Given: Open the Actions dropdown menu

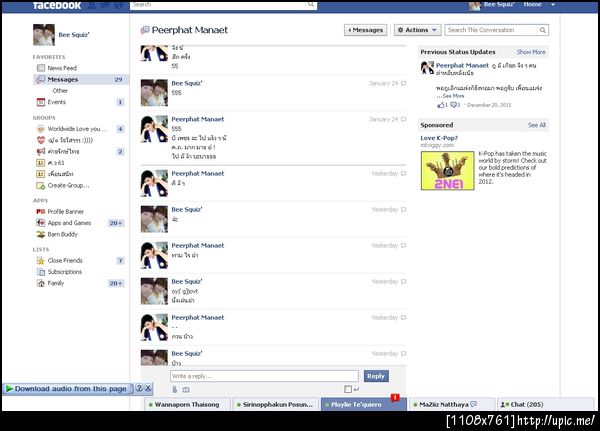Looking at the screenshot, I should [417, 30].
